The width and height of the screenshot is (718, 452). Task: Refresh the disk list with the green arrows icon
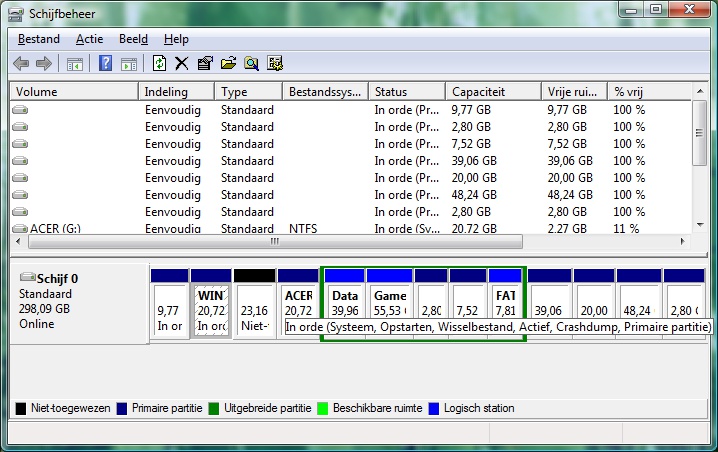click(159, 64)
